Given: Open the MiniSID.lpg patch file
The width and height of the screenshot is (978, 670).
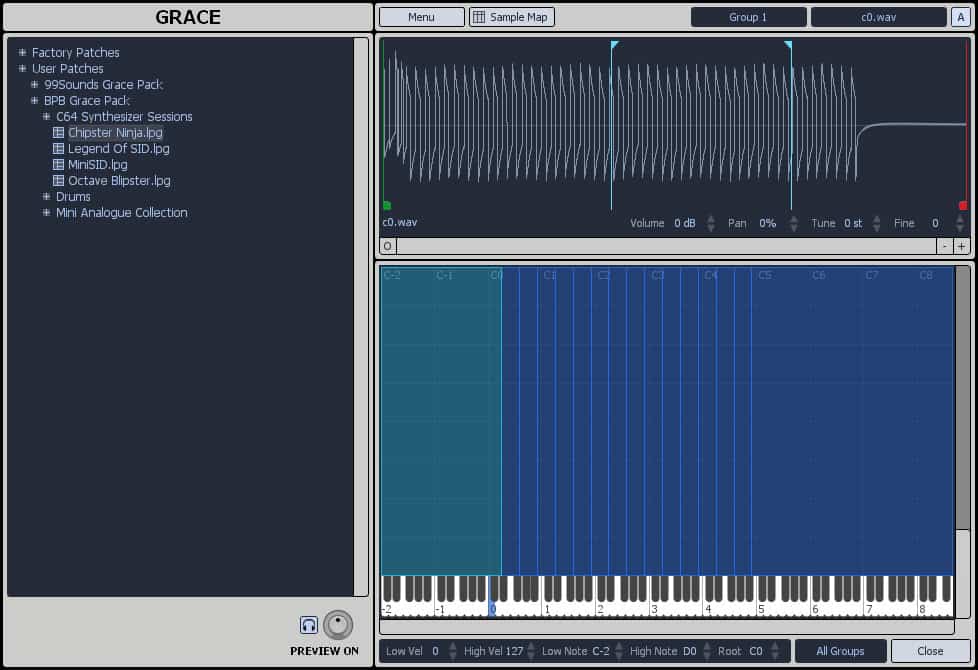Looking at the screenshot, I should (97, 165).
